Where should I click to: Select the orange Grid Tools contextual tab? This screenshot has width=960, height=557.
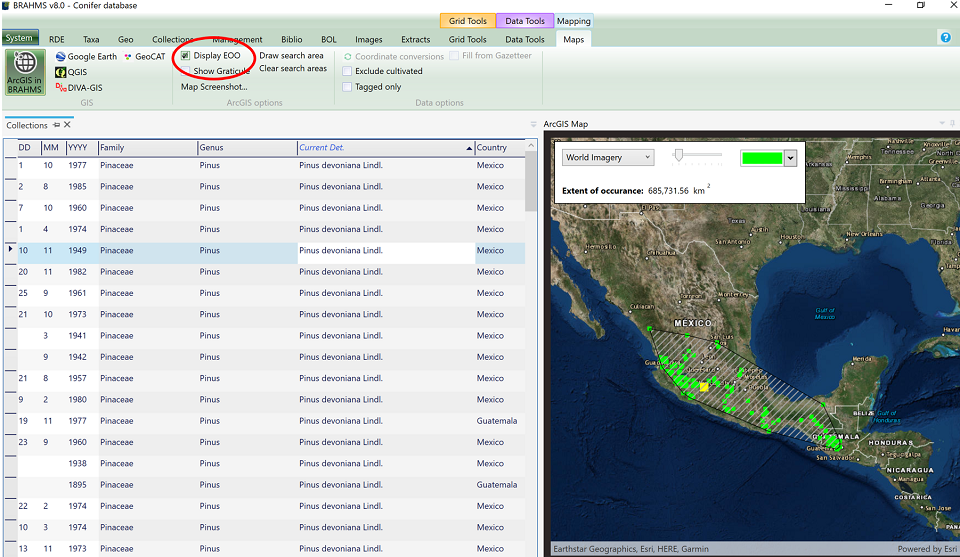468,21
